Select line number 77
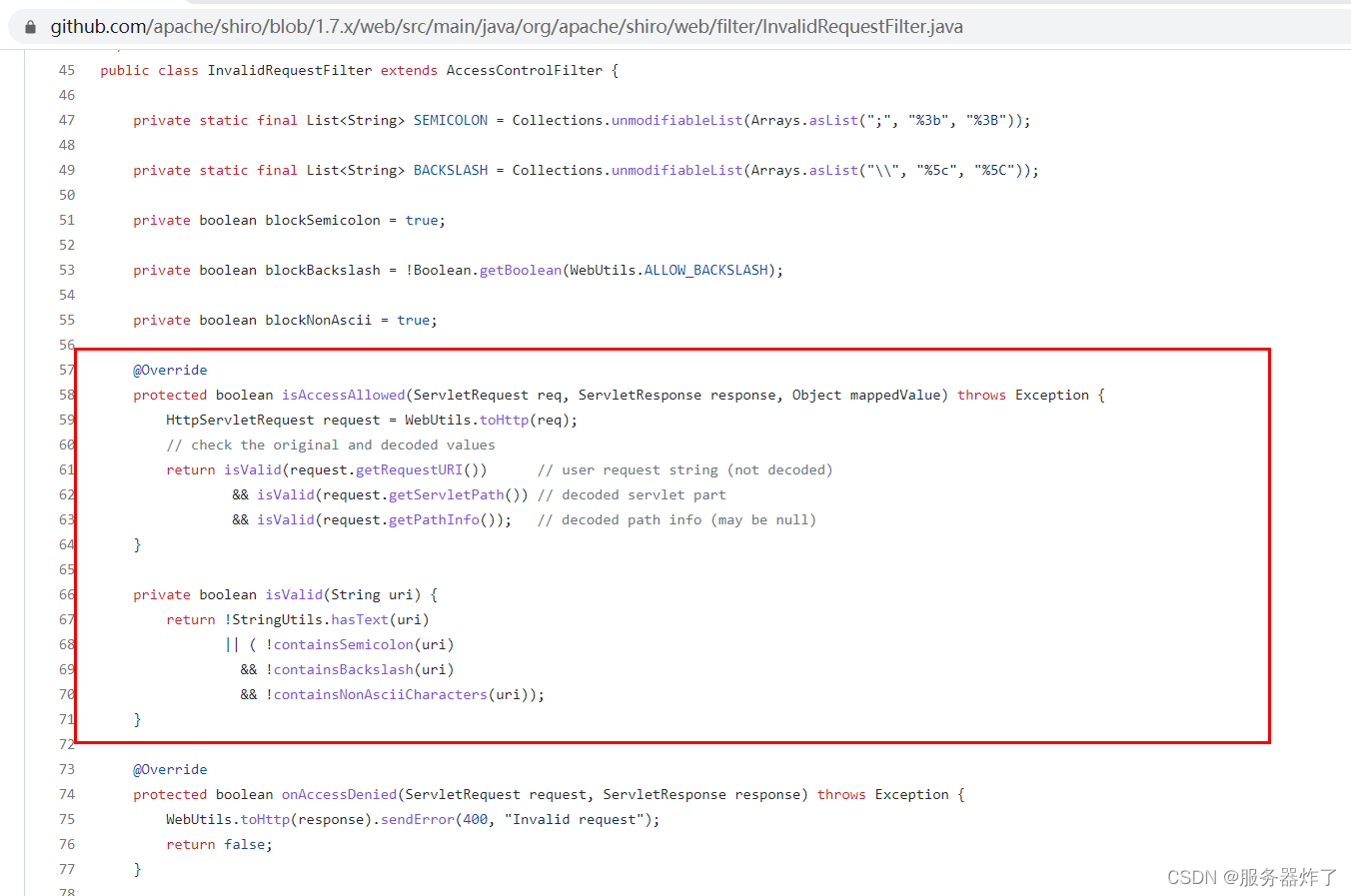The width and height of the screenshot is (1351, 896). [x=67, y=869]
